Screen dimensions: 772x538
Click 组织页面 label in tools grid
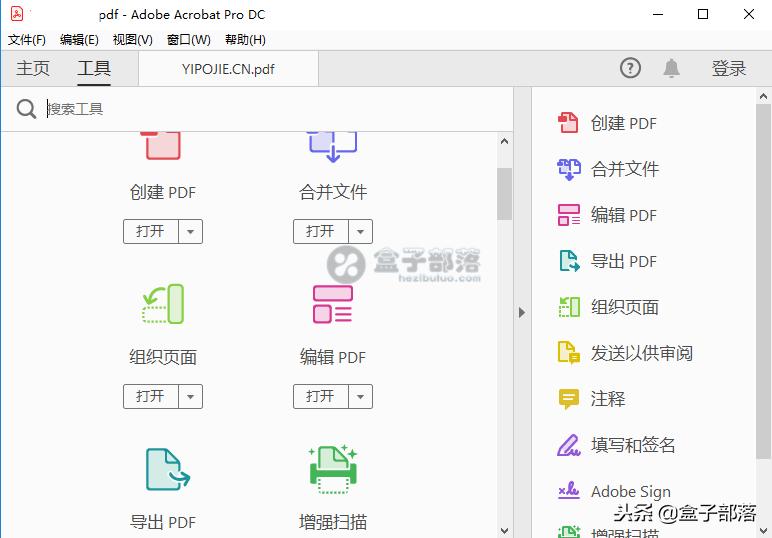[x=163, y=357]
